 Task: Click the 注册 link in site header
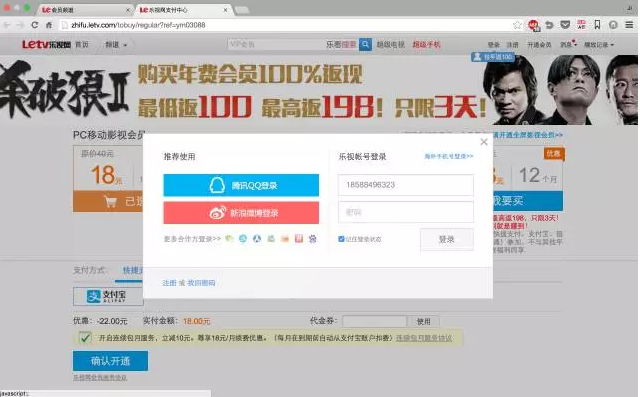tap(513, 44)
